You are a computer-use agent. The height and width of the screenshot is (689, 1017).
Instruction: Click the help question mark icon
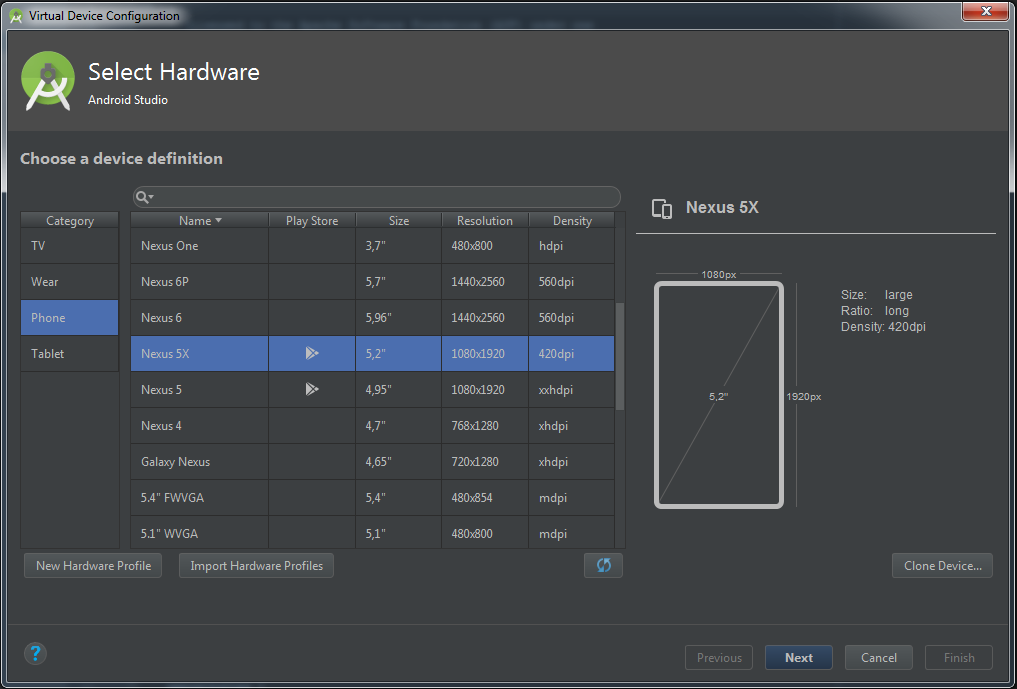36,653
